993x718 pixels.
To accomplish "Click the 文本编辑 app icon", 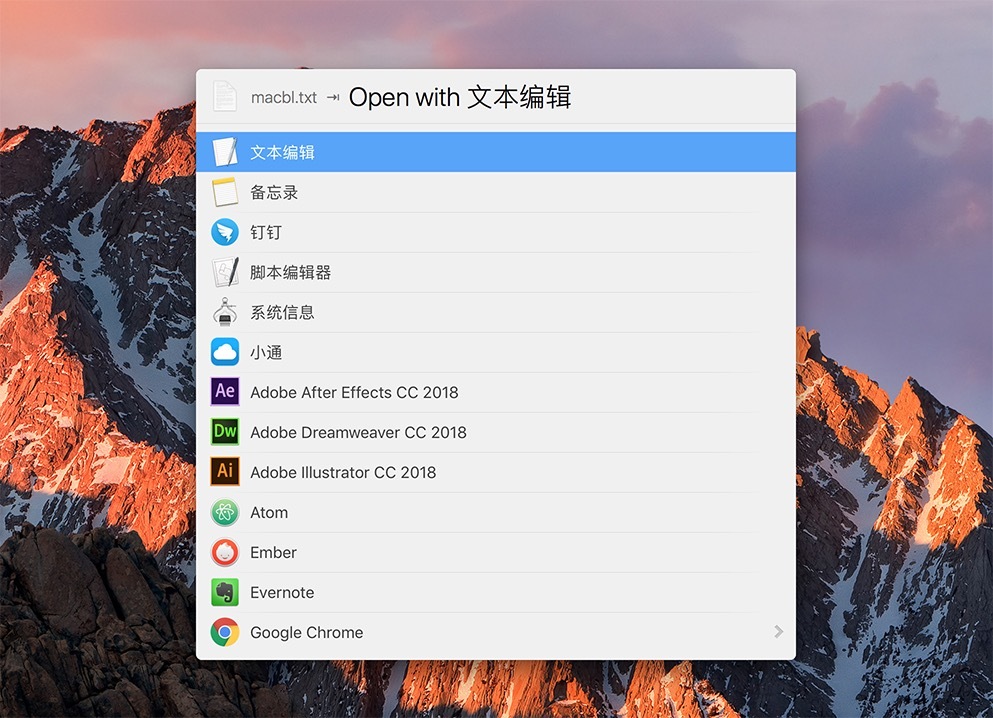I will tap(225, 152).
